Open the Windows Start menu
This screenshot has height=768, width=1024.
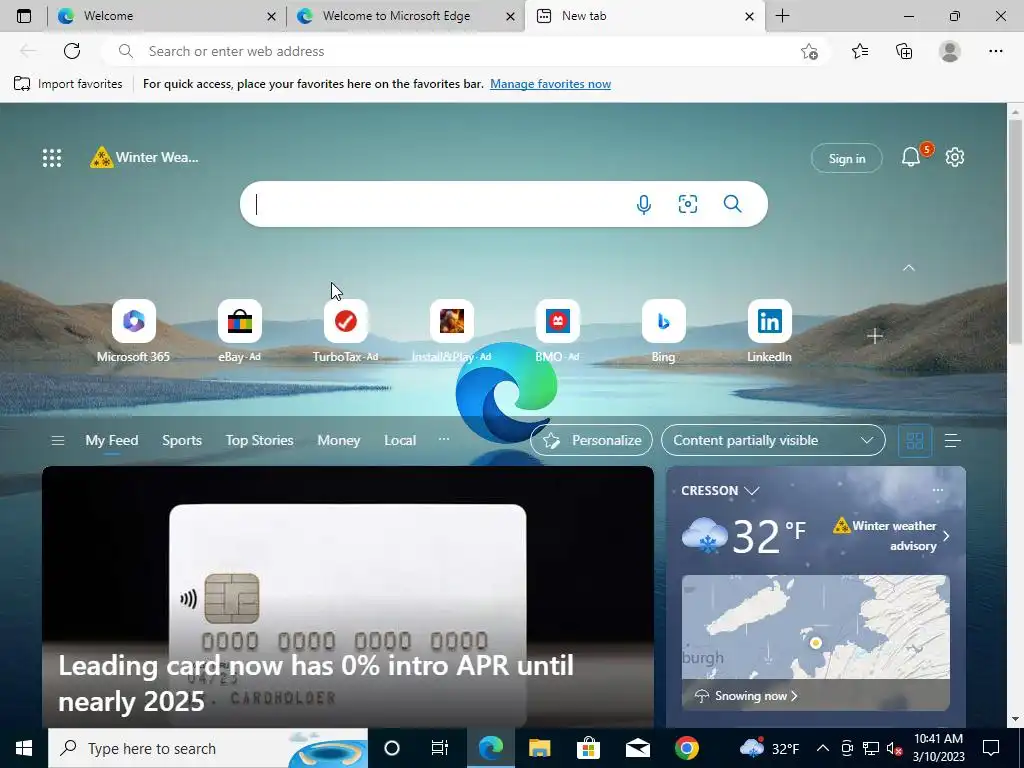coord(24,748)
